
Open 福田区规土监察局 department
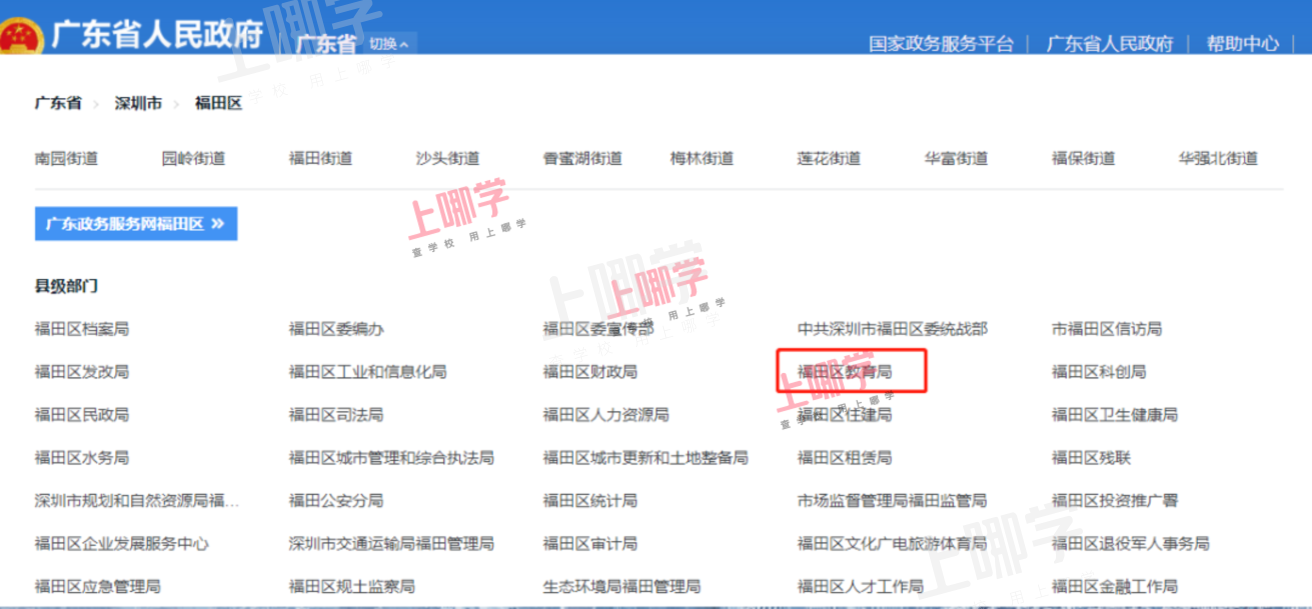[x=351, y=587]
